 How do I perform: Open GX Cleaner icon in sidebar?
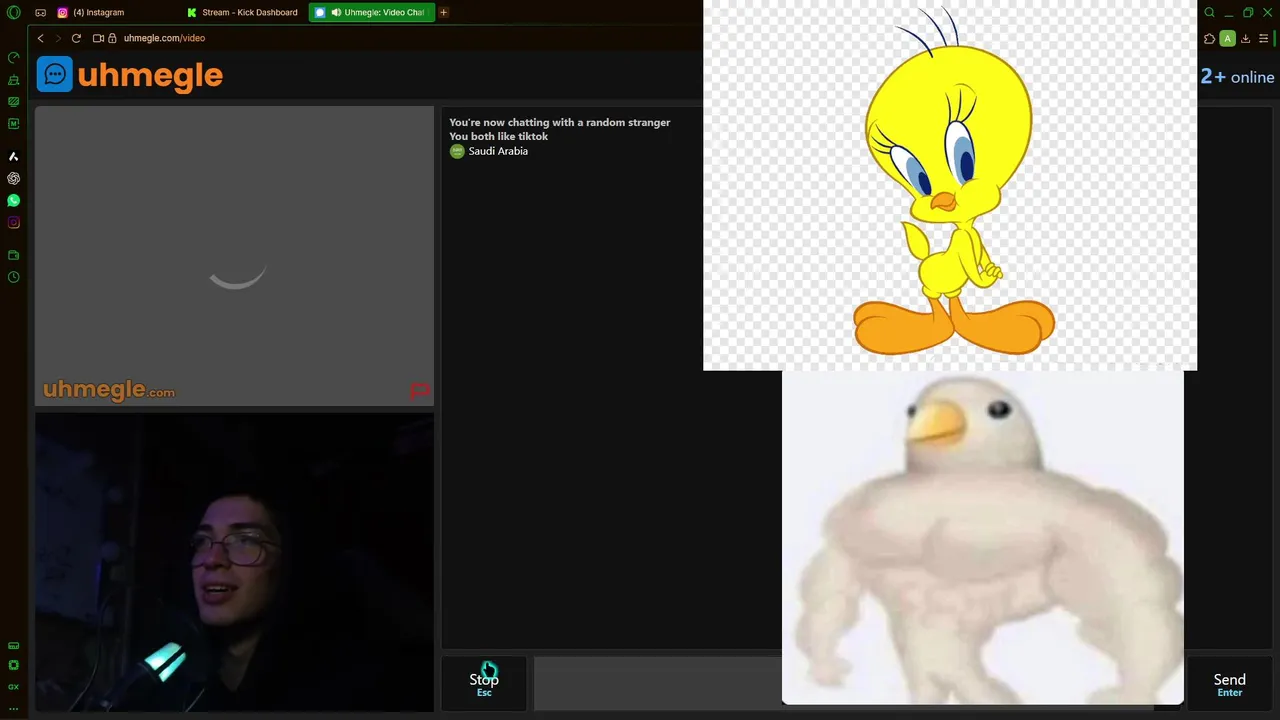14,80
